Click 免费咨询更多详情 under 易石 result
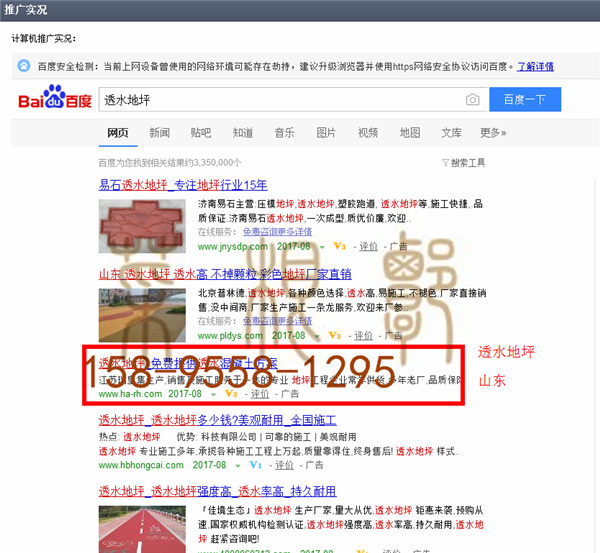This screenshot has height=553, width=600. click(x=277, y=232)
